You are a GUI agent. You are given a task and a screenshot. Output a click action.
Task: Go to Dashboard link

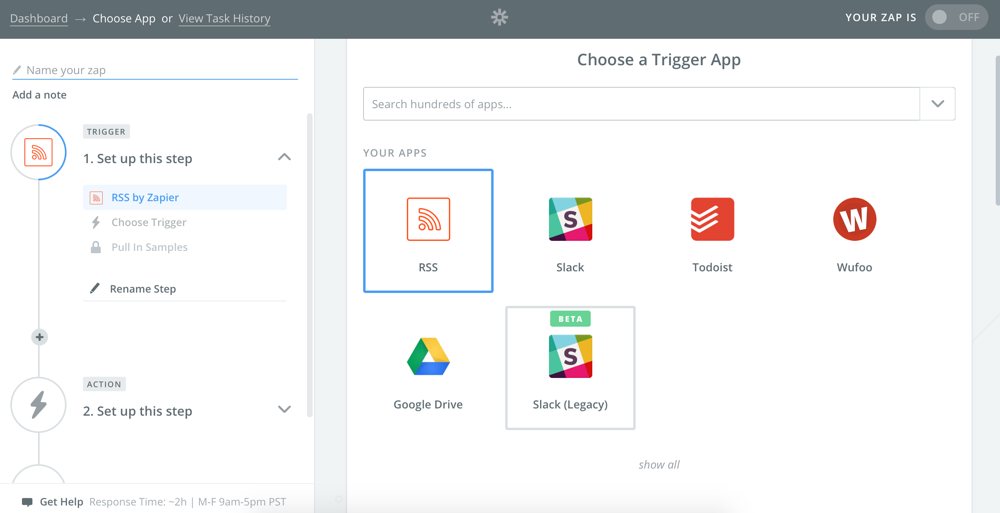pos(39,19)
